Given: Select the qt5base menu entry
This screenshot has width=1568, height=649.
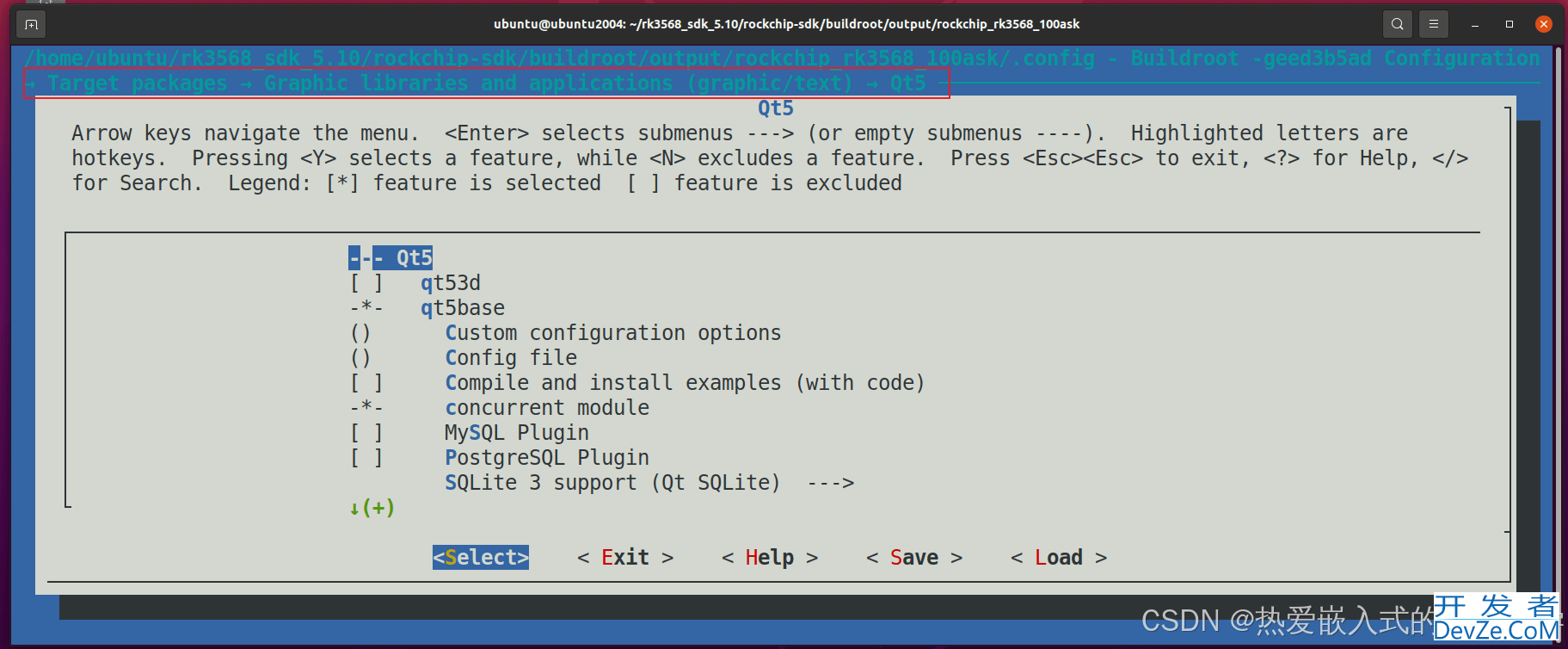Looking at the screenshot, I should point(463,308).
